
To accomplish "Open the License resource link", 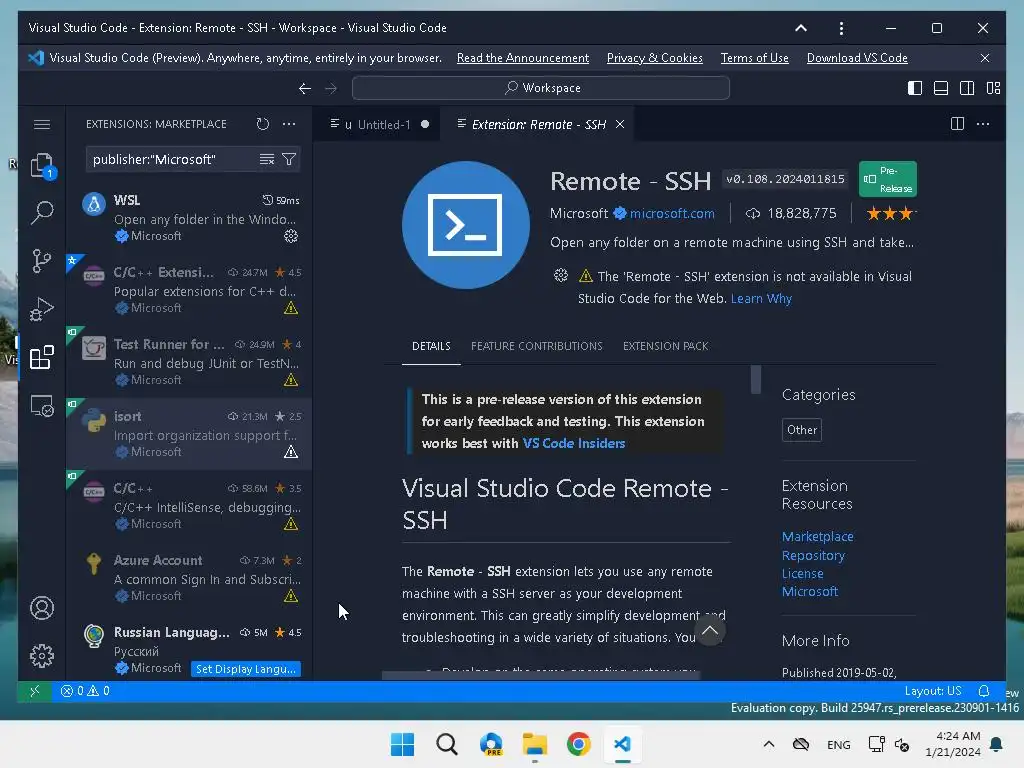I will pyautogui.click(x=803, y=573).
